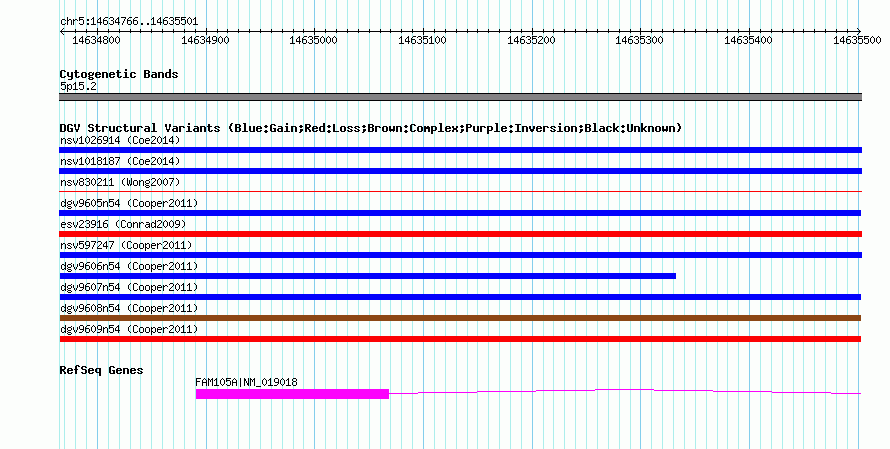Click the FAM105A|NM_019018 gene label
The image size is (890, 449).
pos(246,382)
